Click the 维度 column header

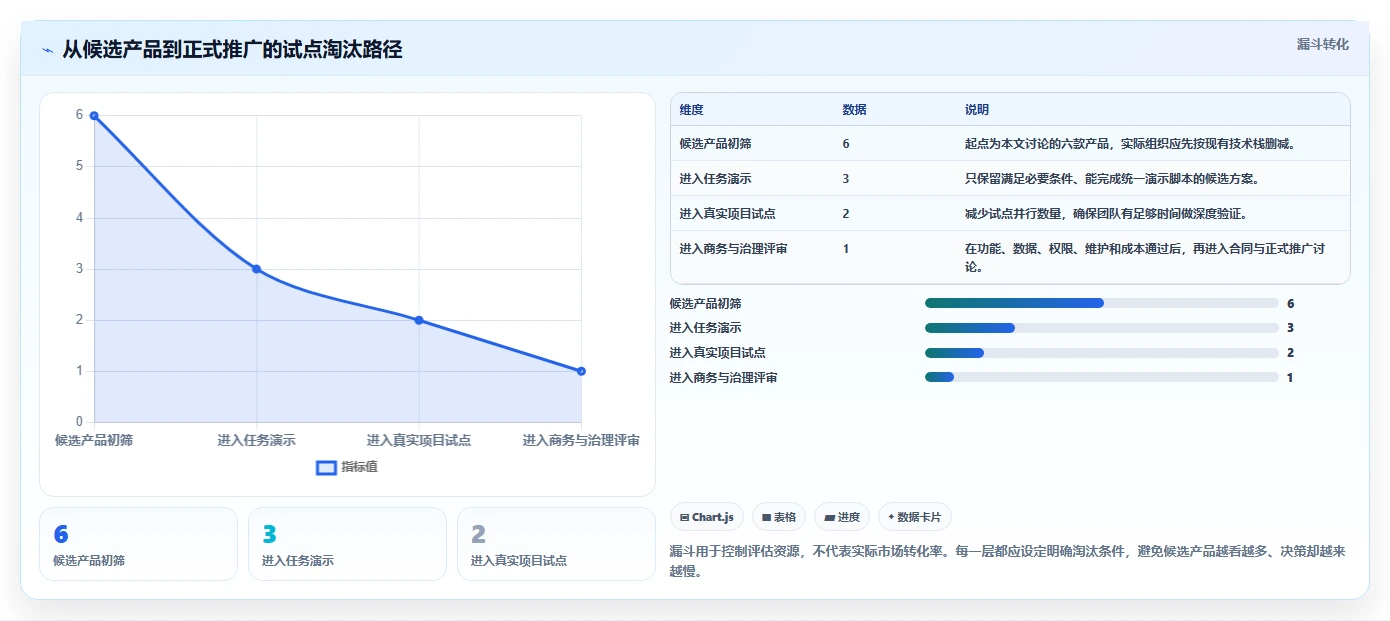pyautogui.click(x=691, y=110)
